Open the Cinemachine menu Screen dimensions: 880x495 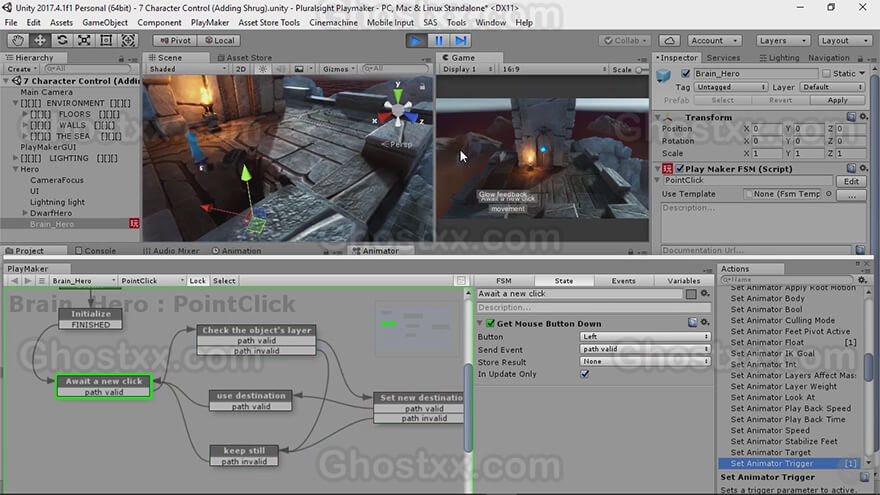(333, 22)
